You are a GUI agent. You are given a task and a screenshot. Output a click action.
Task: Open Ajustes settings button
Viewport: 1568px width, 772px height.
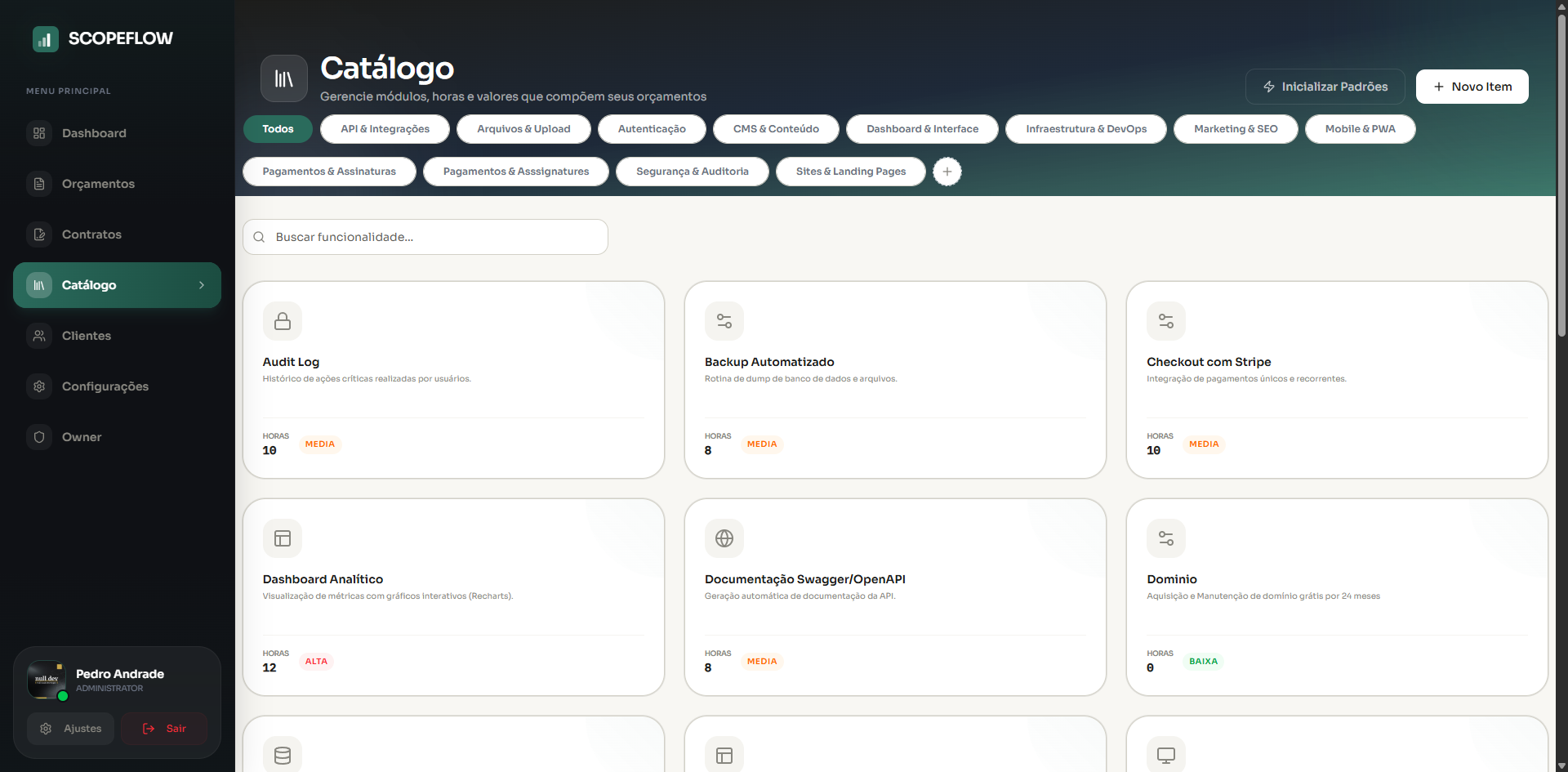pos(71,729)
